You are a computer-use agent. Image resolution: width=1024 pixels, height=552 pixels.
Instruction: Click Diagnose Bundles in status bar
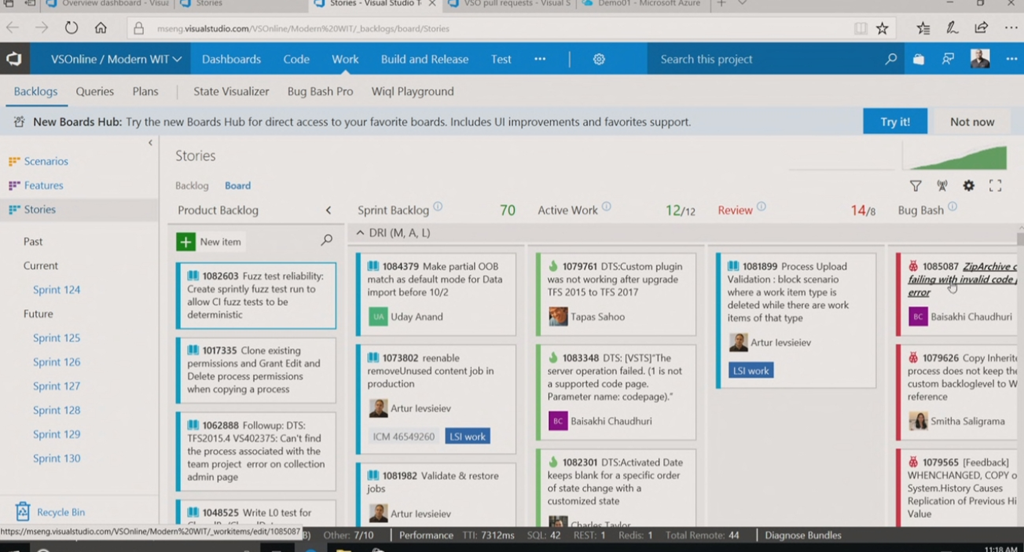click(x=803, y=535)
